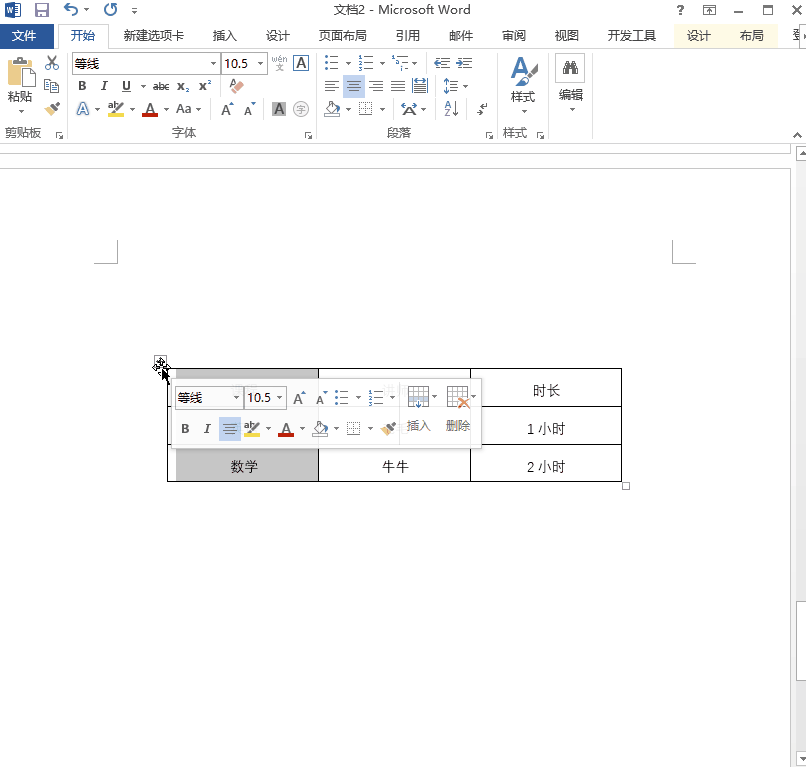Toggle subscript formatting
806x767 pixels.
183,86
